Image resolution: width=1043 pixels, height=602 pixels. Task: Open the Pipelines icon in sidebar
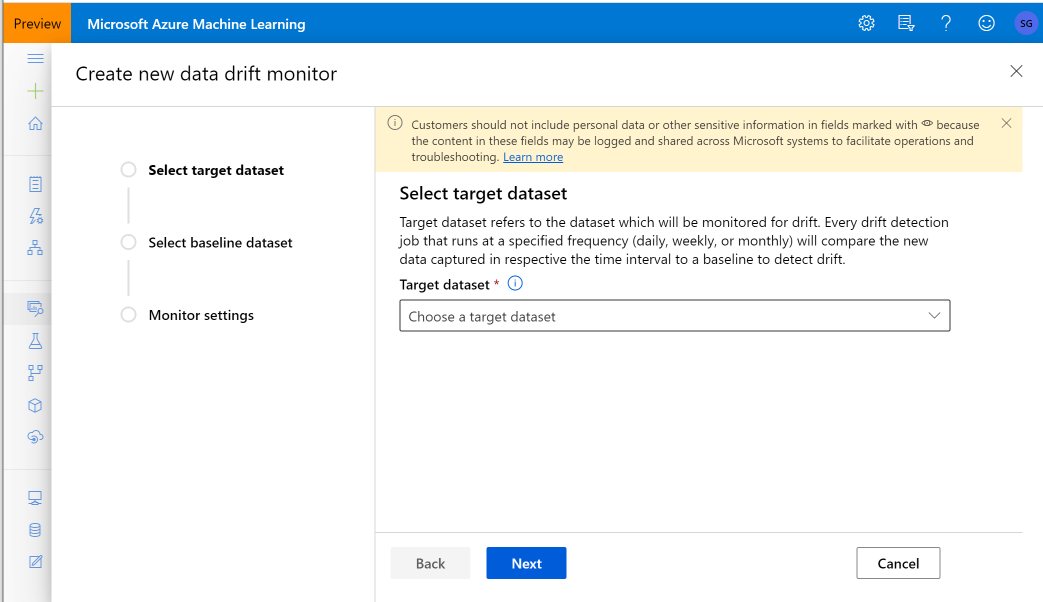(x=36, y=373)
